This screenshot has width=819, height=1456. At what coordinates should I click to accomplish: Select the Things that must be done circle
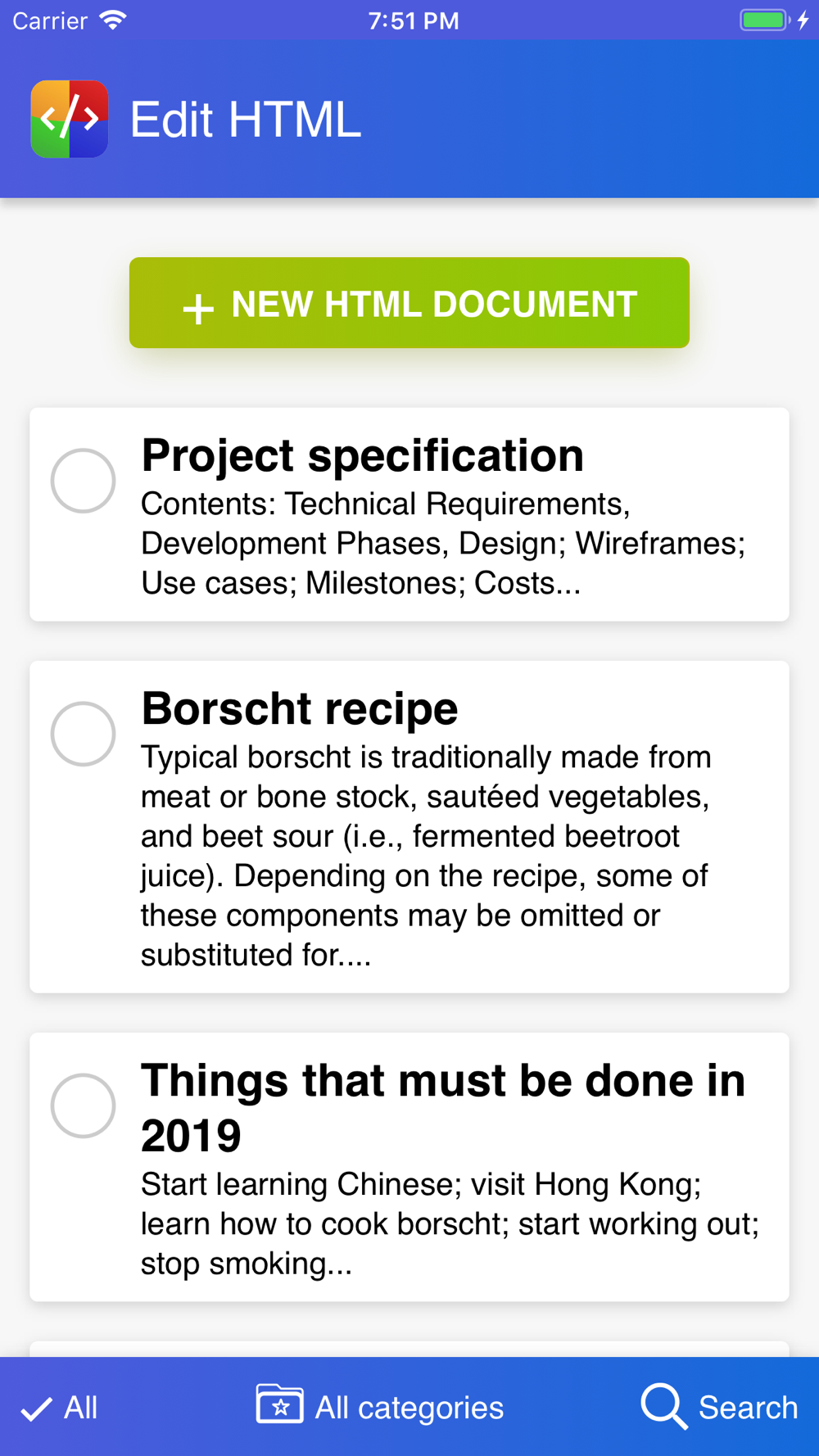tap(83, 1106)
